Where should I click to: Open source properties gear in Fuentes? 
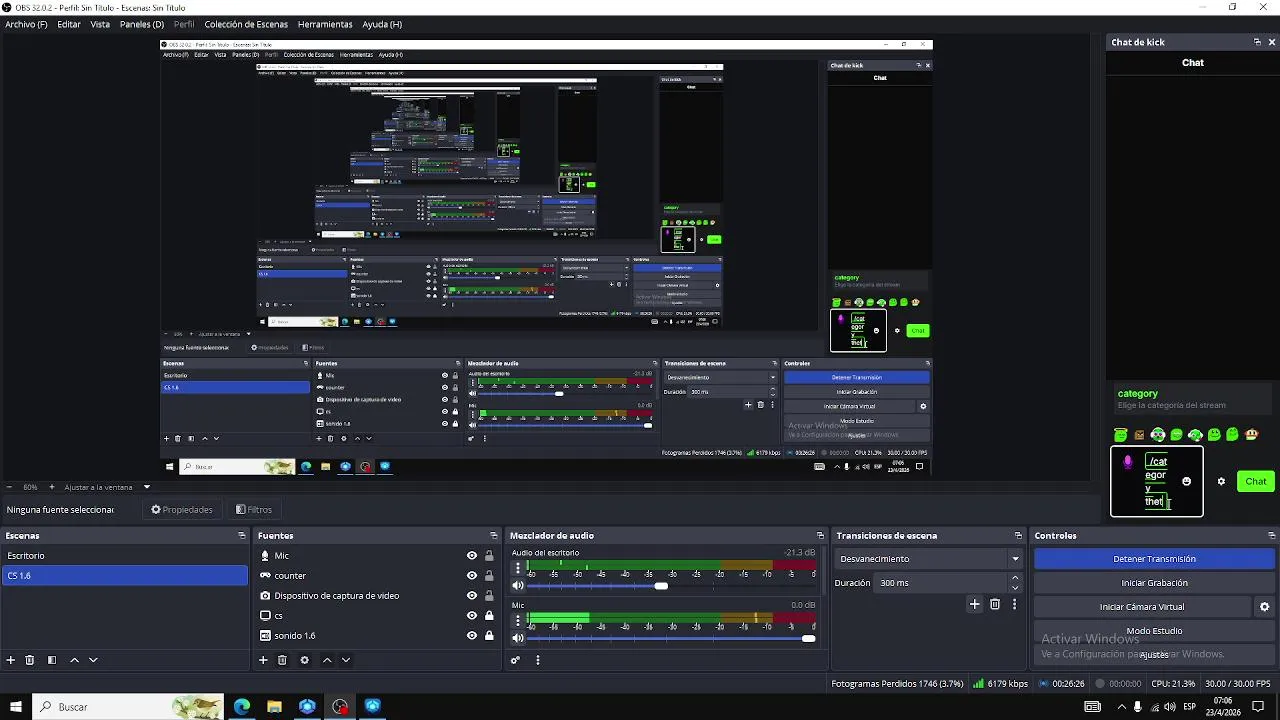tap(304, 660)
